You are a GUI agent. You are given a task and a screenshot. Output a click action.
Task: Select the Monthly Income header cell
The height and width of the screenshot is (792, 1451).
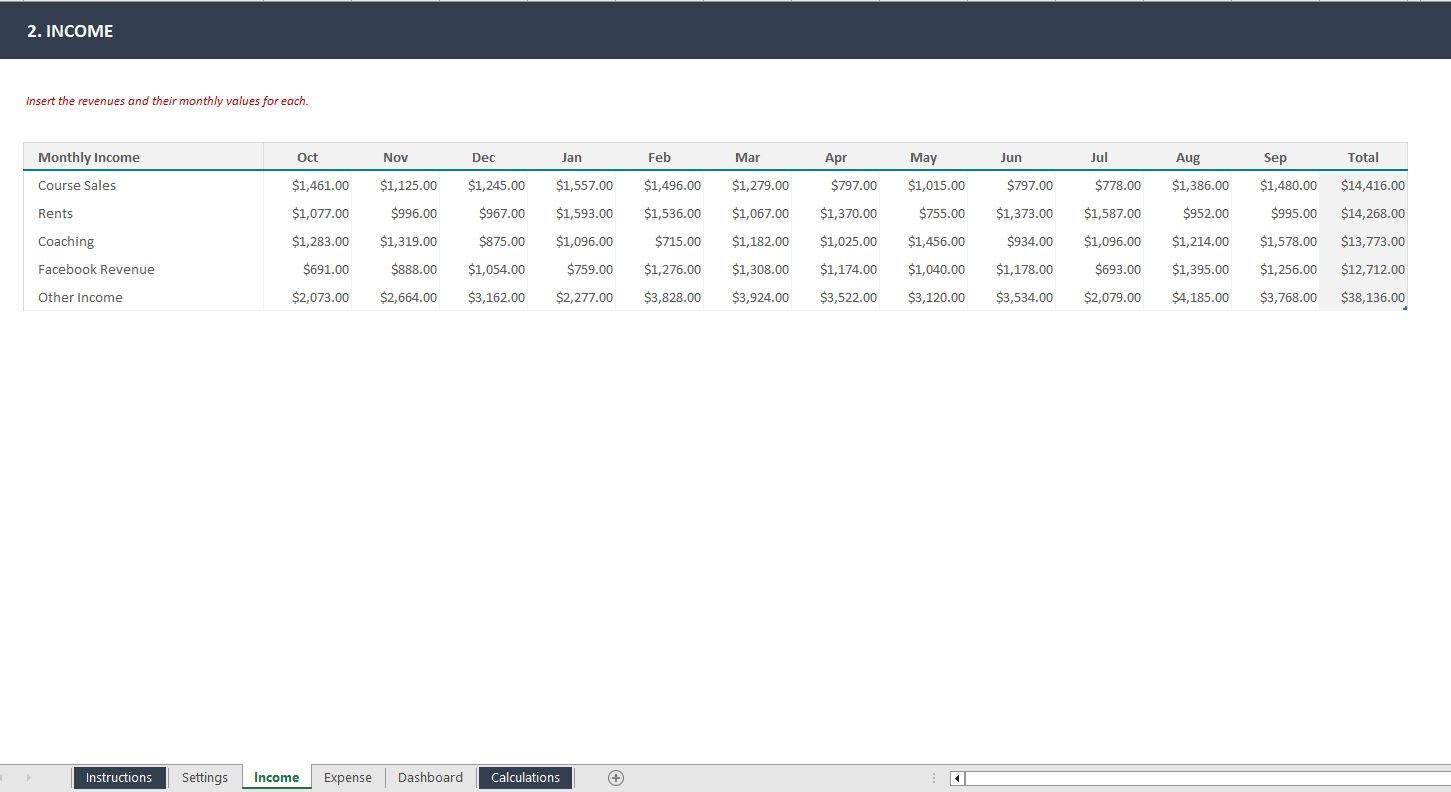(x=144, y=157)
